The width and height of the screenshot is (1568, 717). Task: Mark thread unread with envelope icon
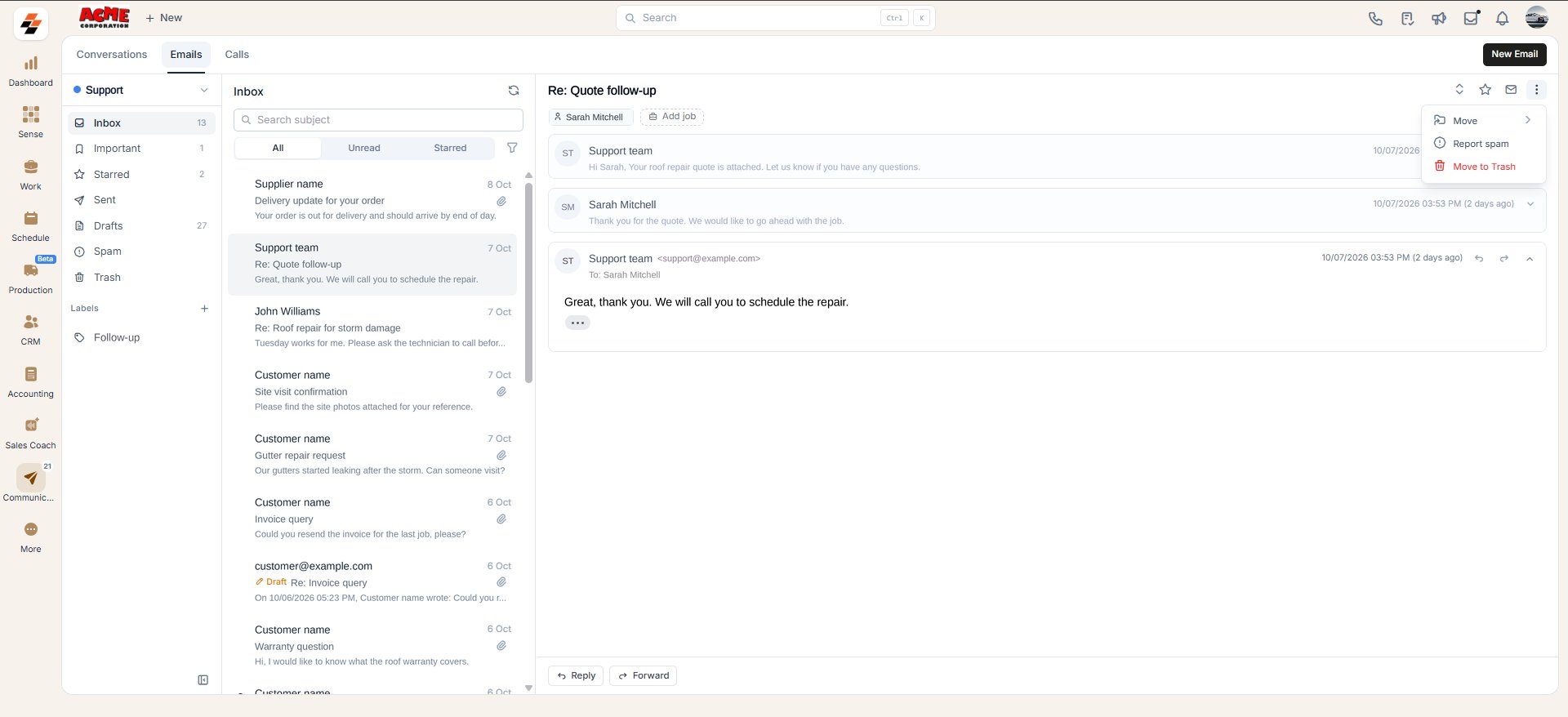1511,90
